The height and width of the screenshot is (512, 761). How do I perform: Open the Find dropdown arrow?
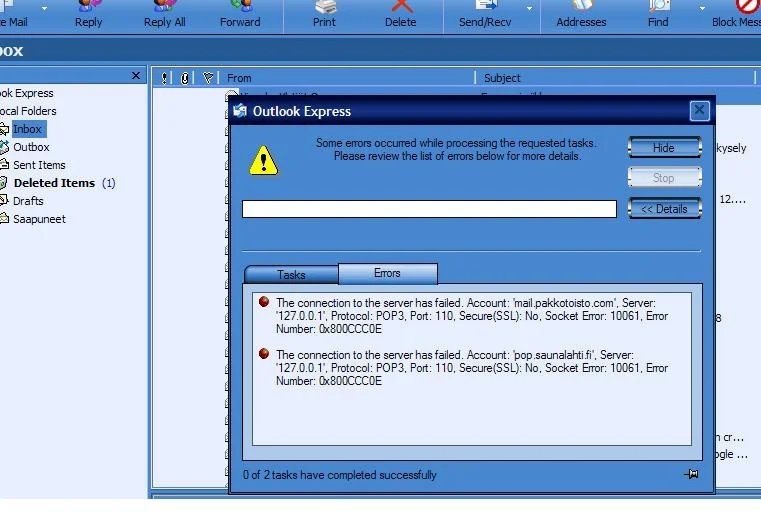(x=703, y=8)
